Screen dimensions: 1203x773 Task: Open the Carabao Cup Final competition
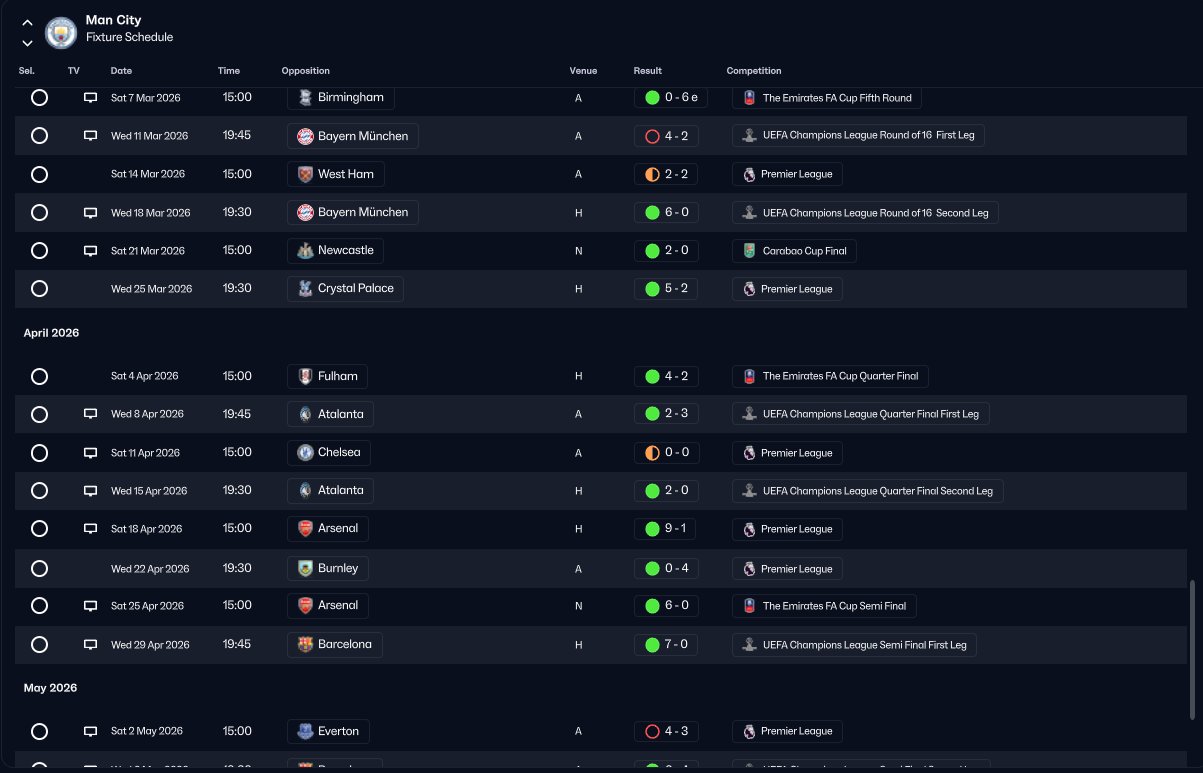click(x=794, y=251)
